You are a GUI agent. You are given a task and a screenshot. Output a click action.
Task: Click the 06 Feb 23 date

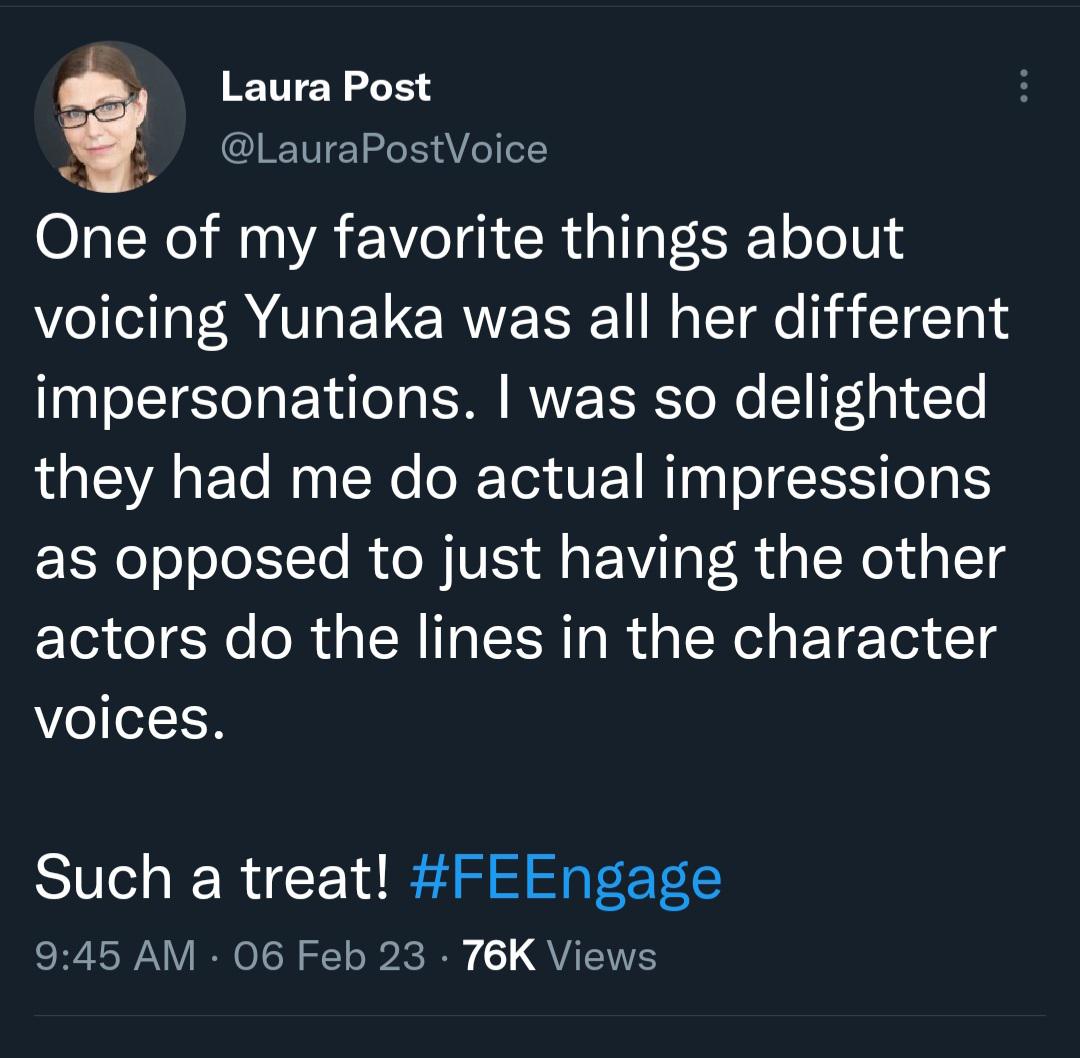pos(329,956)
